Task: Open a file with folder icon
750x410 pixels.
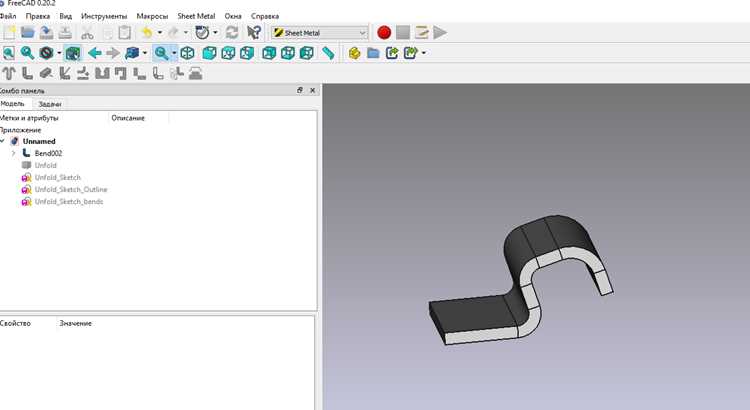Action: point(28,33)
